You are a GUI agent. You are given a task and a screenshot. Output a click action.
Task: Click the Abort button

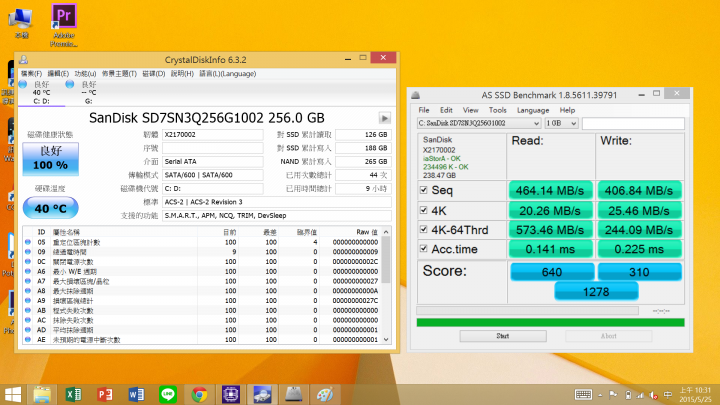click(x=608, y=336)
